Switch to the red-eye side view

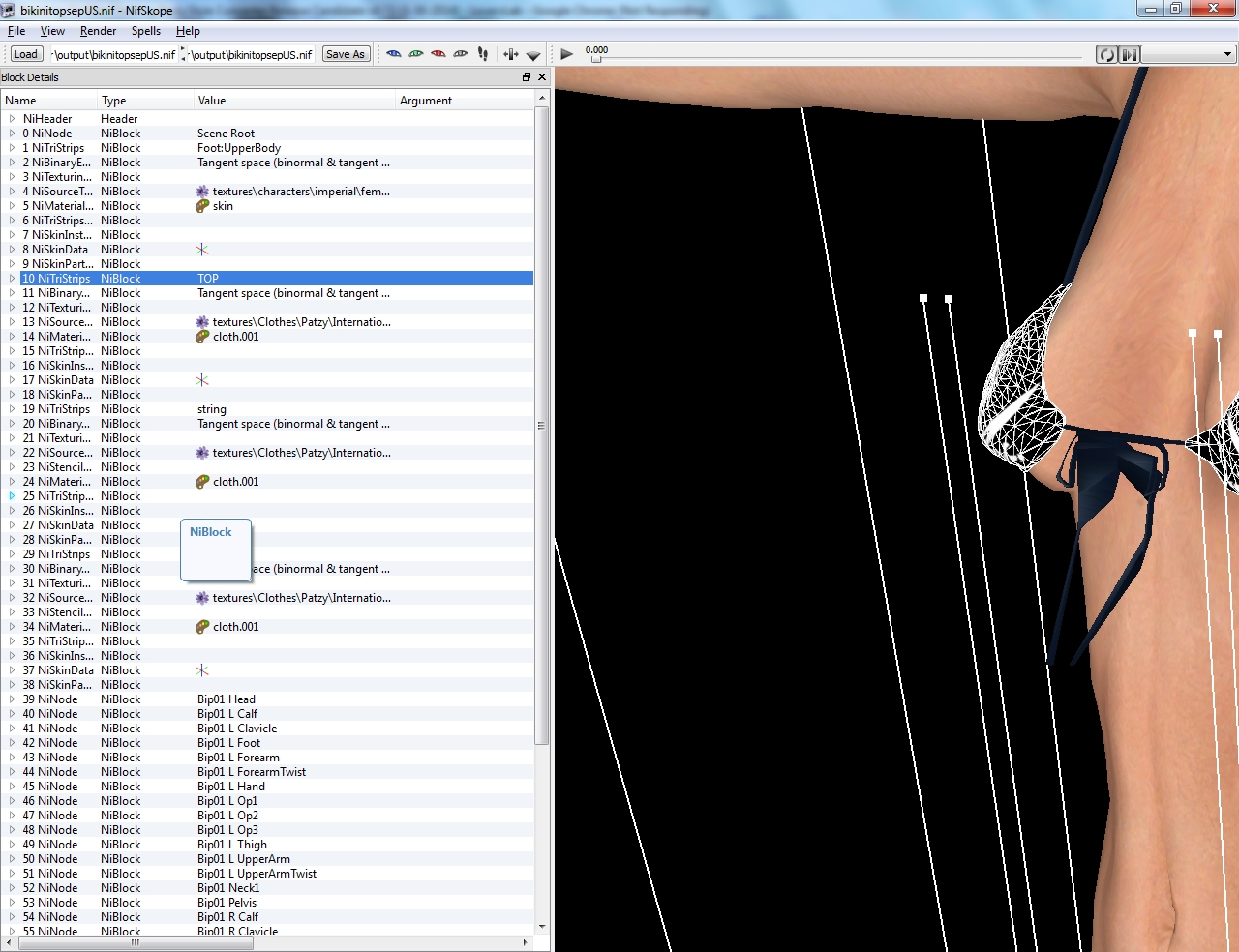click(x=438, y=54)
